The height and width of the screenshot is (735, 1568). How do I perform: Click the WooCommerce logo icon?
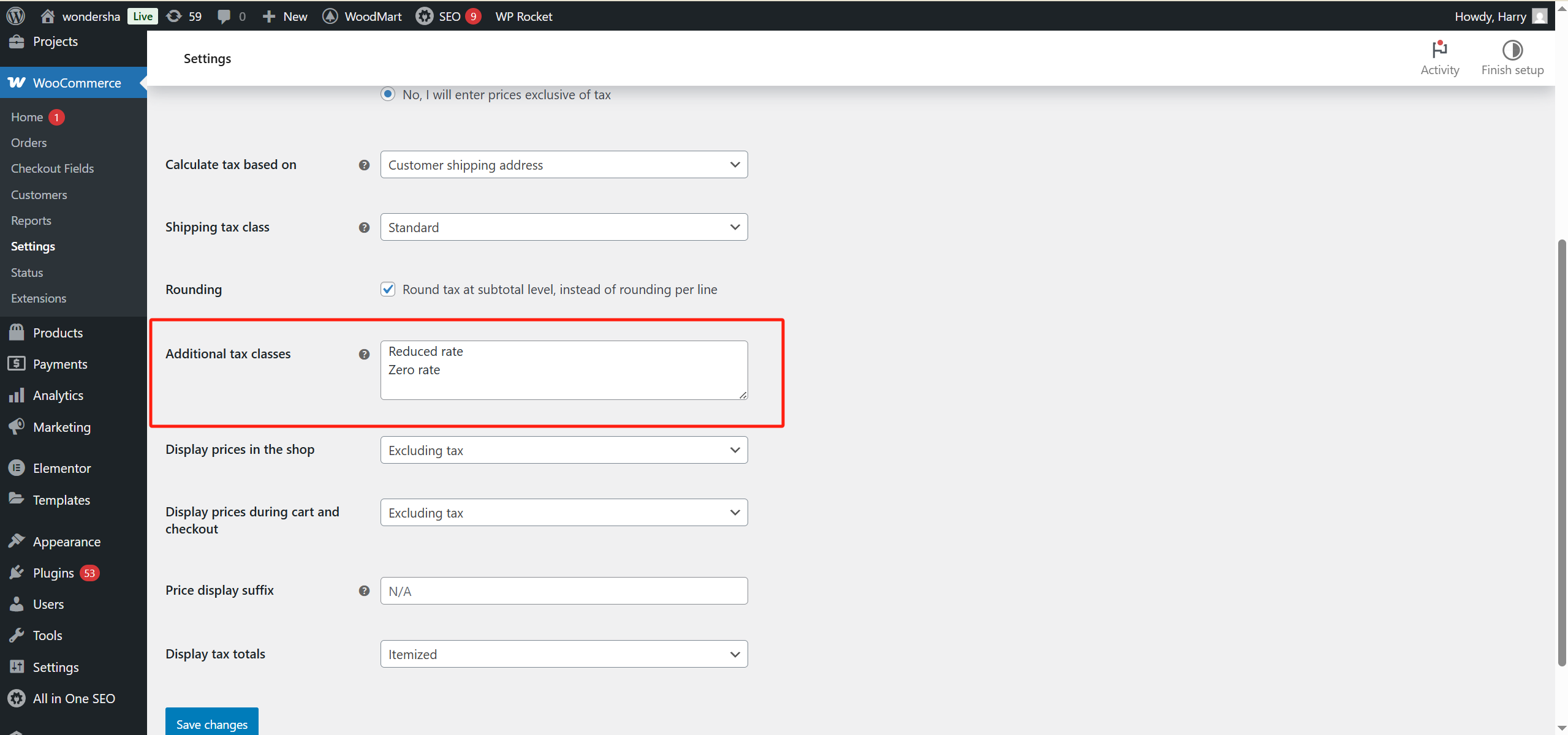pyautogui.click(x=15, y=82)
